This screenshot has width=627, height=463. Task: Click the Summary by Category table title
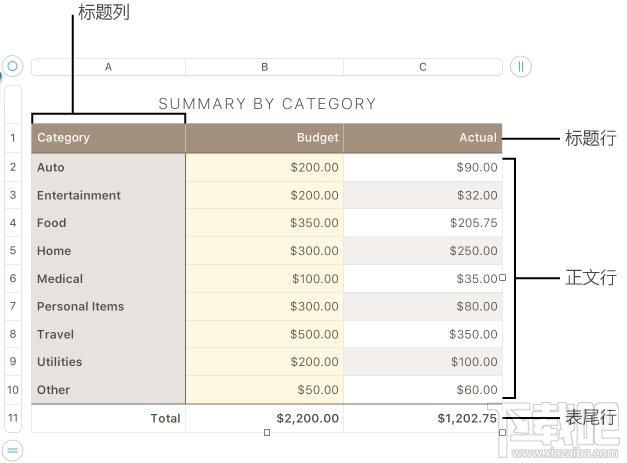pyautogui.click(x=267, y=103)
